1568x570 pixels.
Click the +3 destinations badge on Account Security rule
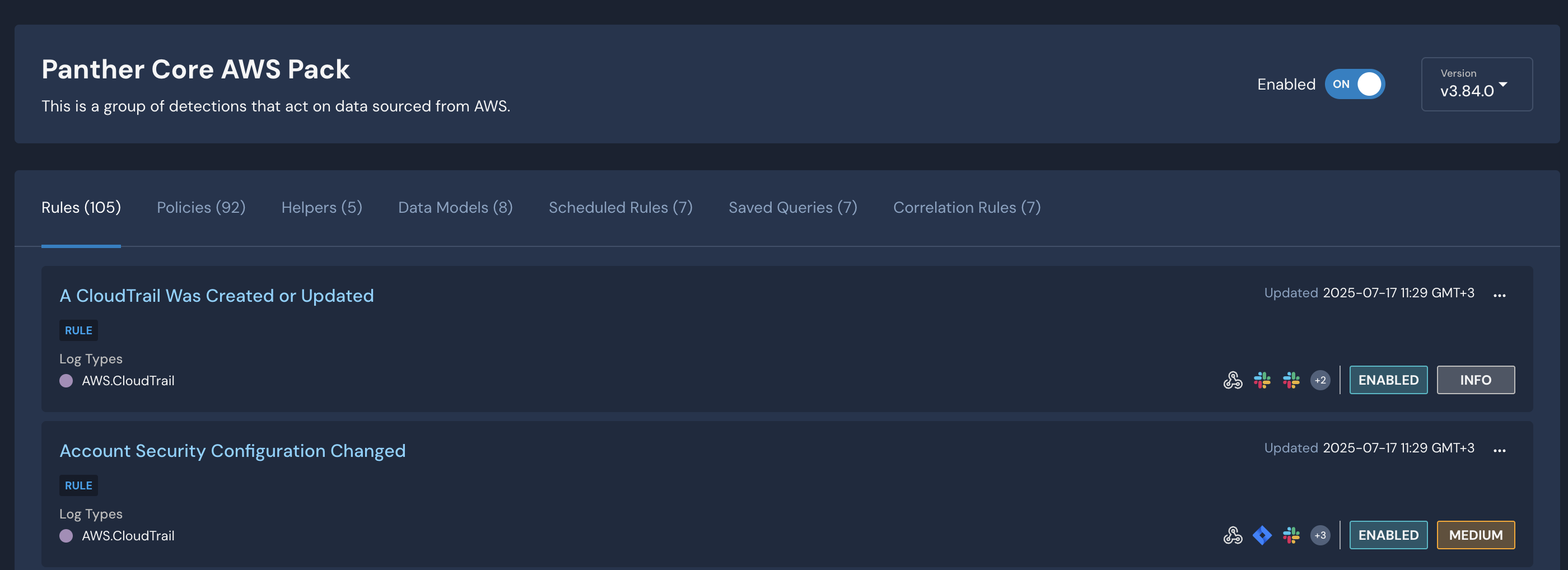pos(1320,535)
